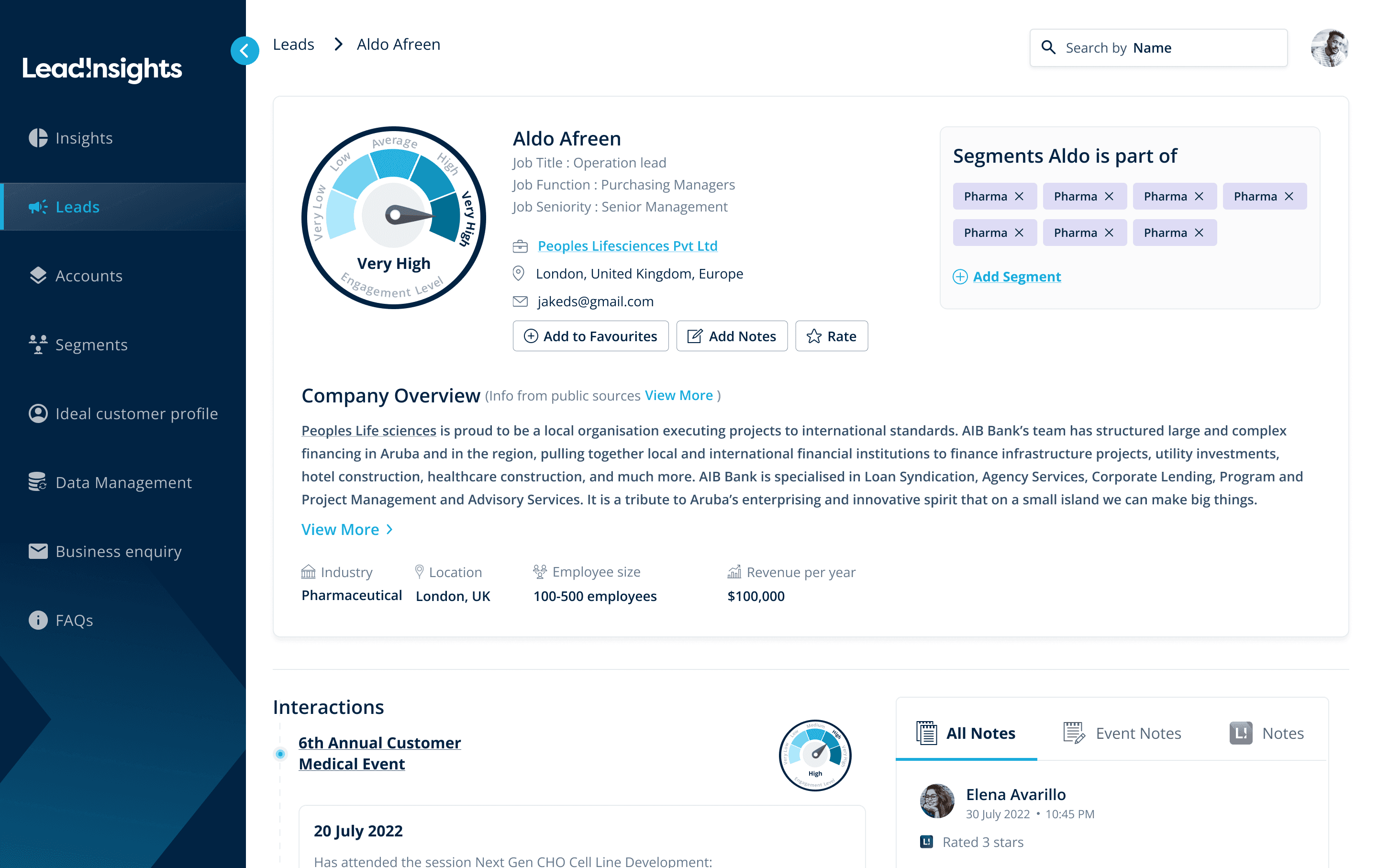
Task: Click the Rated 3 stars text
Action: [x=983, y=842]
